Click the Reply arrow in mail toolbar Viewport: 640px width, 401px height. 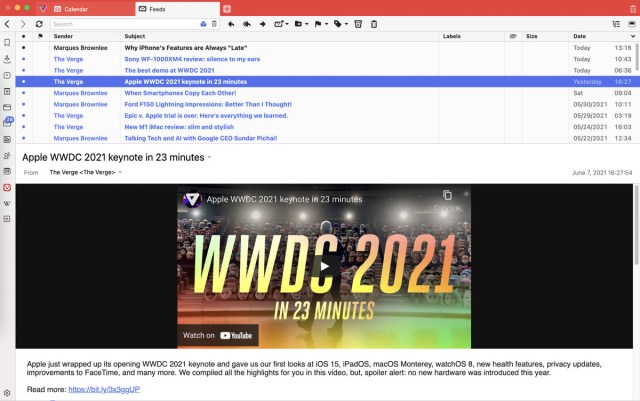[231, 24]
